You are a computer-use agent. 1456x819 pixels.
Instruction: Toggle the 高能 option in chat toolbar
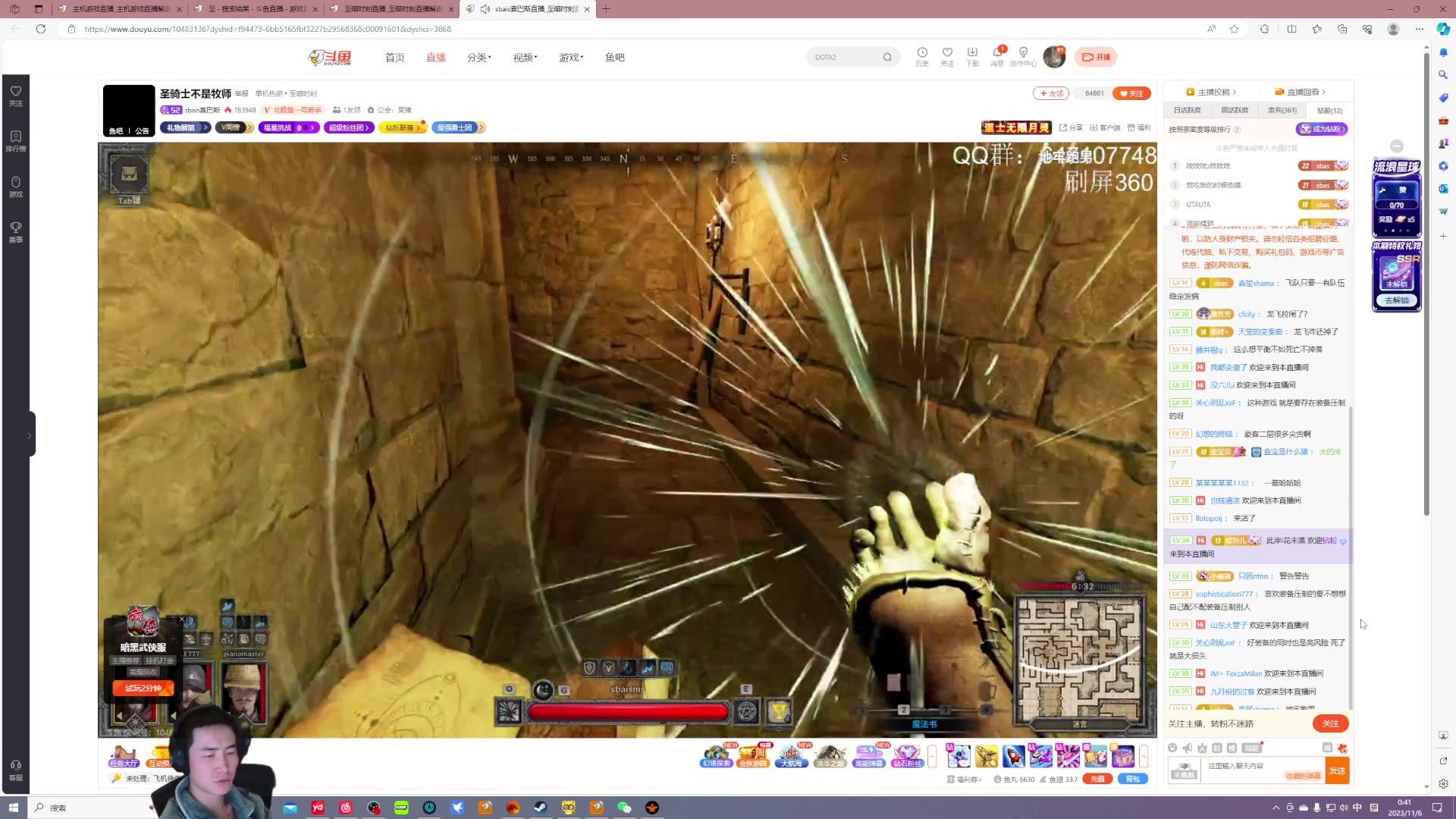point(1251,748)
